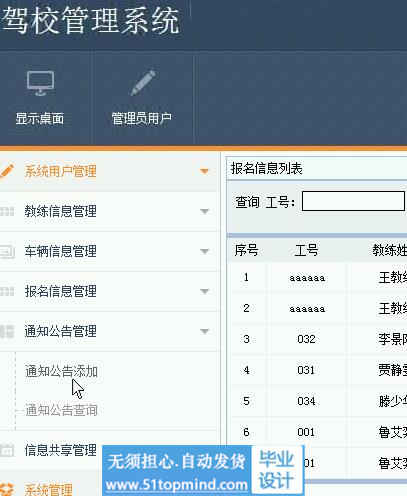The image size is (407, 496).
Task: Collapse the 通知公告管理 arrow
Action: [x=204, y=331]
